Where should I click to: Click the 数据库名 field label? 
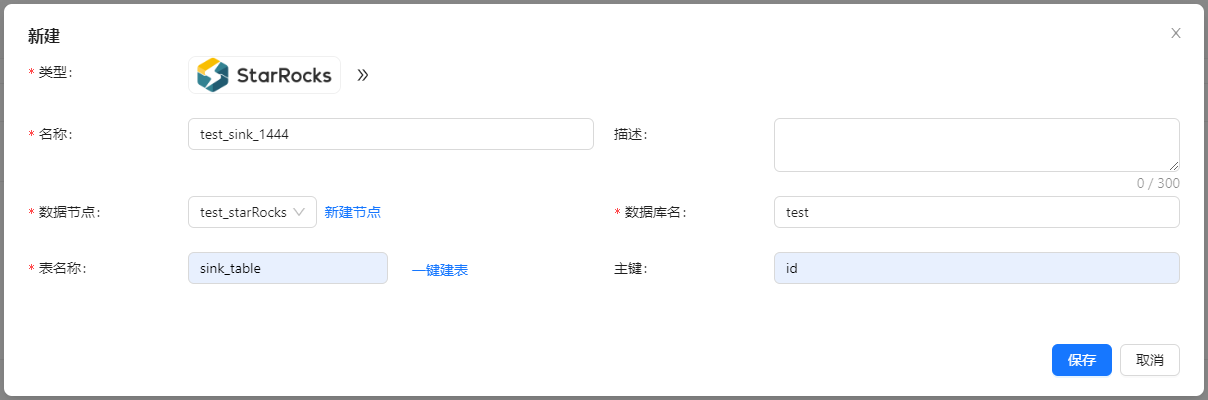click(655, 212)
